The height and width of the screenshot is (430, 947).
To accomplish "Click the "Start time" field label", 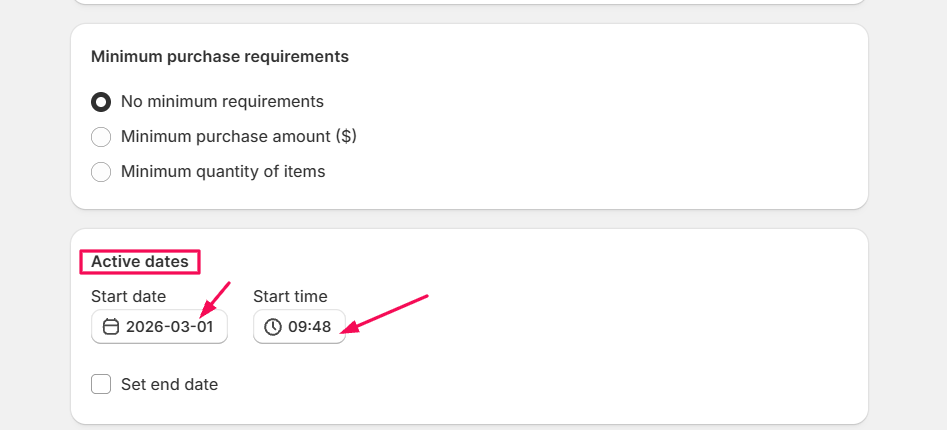I will tap(290, 296).
